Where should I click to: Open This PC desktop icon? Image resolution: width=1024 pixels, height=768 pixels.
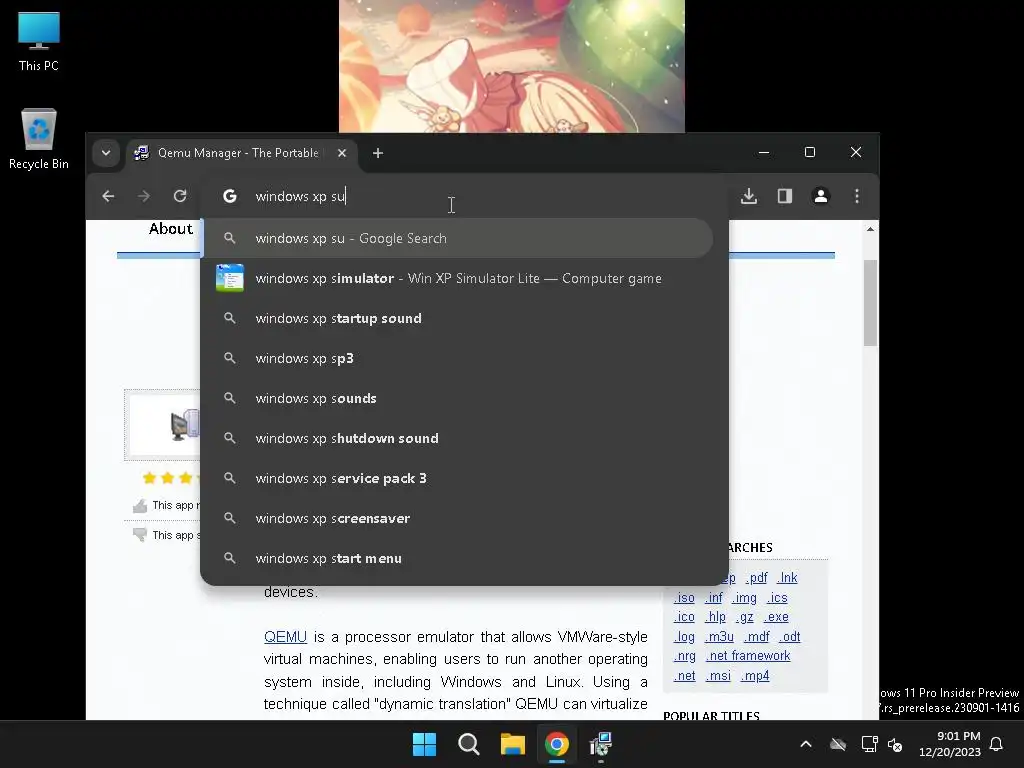(39, 41)
